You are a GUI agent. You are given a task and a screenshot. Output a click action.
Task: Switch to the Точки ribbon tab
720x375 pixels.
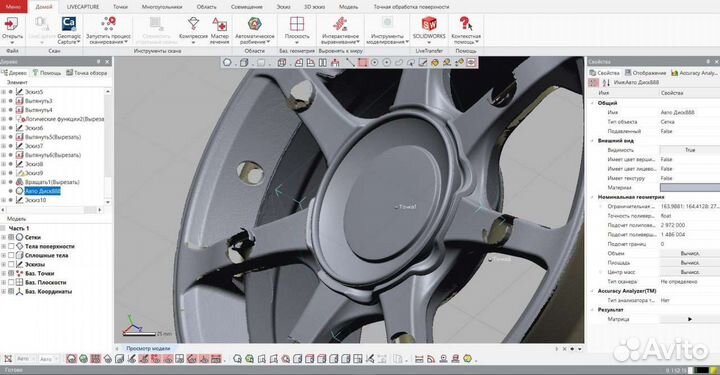(120, 7)
